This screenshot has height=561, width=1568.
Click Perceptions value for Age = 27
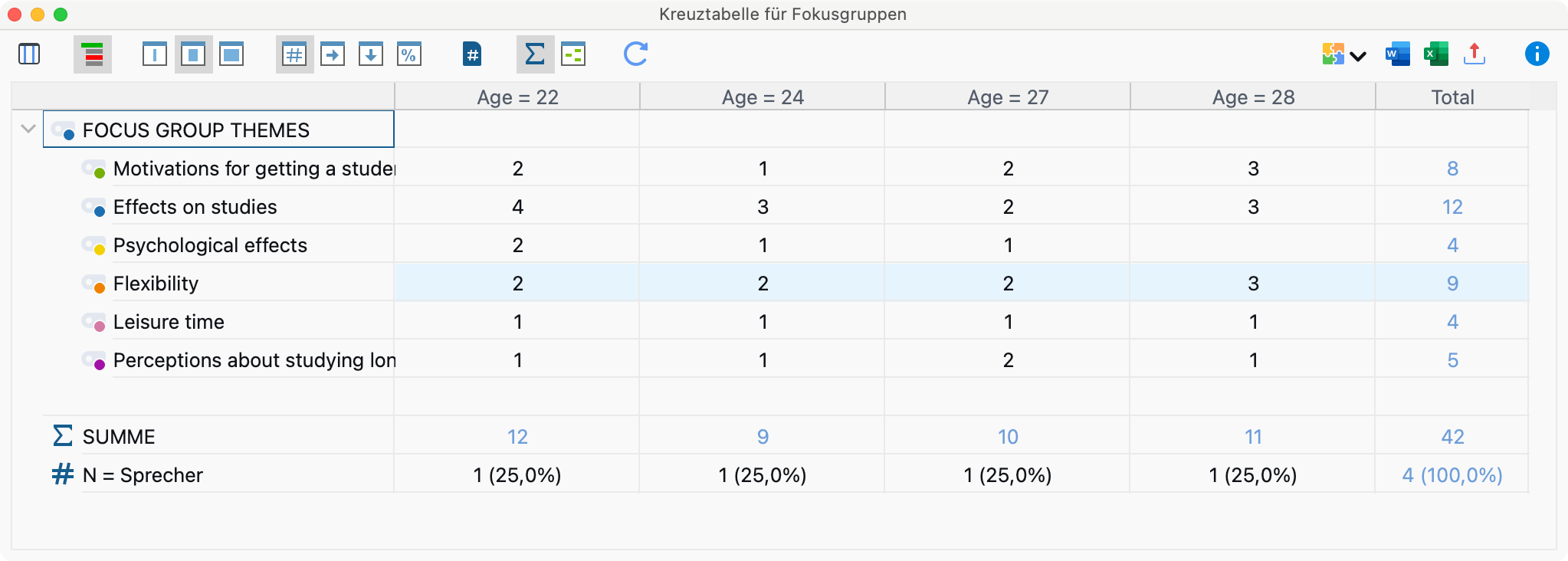click(1008, 360)
